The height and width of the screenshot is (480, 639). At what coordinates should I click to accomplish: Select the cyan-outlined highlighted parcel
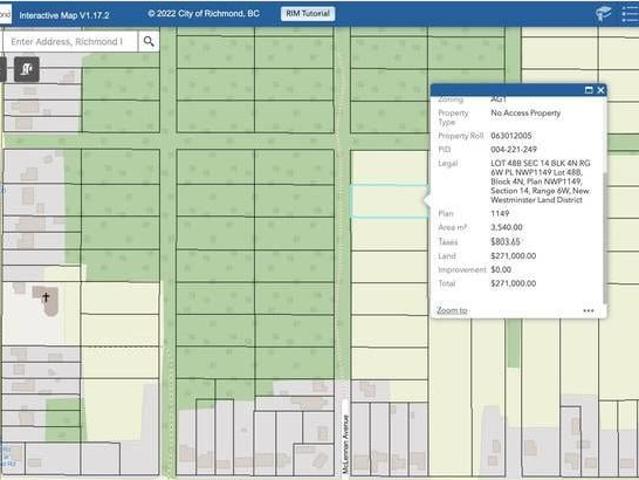[x=388, y=201]
